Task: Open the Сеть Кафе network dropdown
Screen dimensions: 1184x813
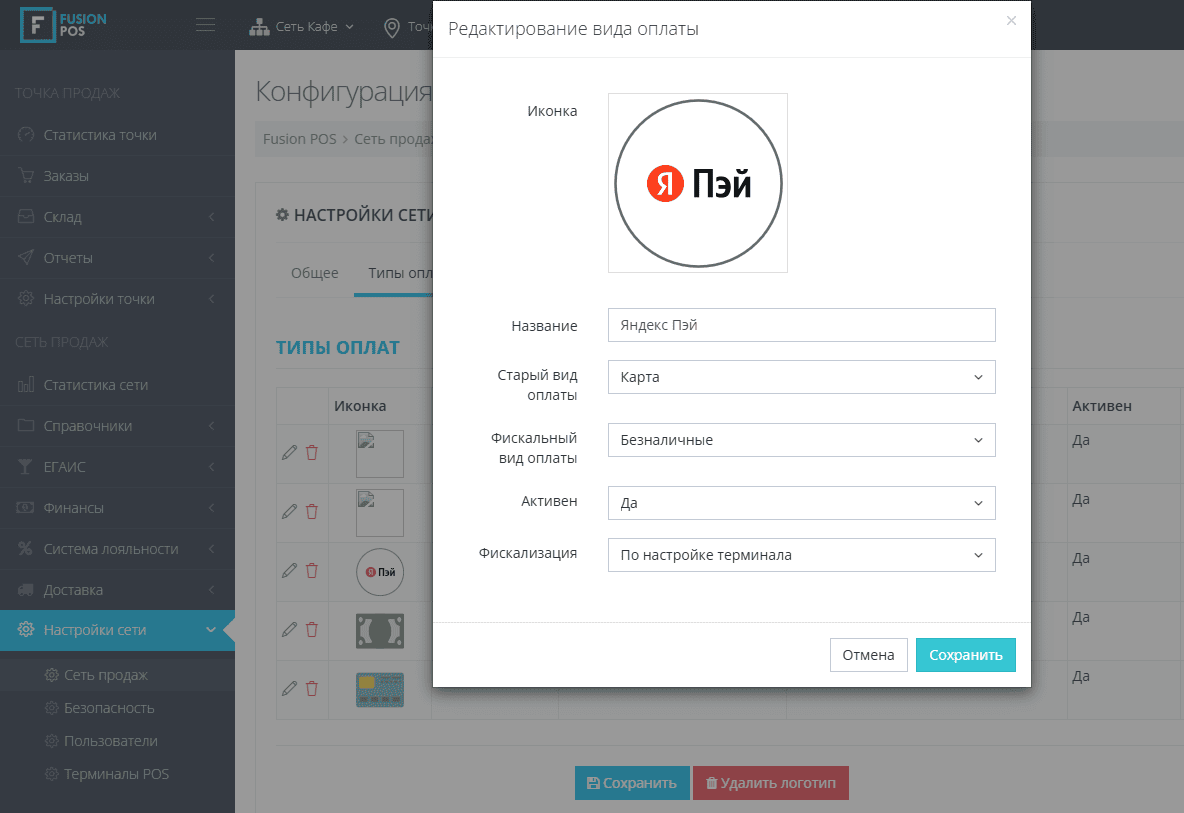Action: 302,27
